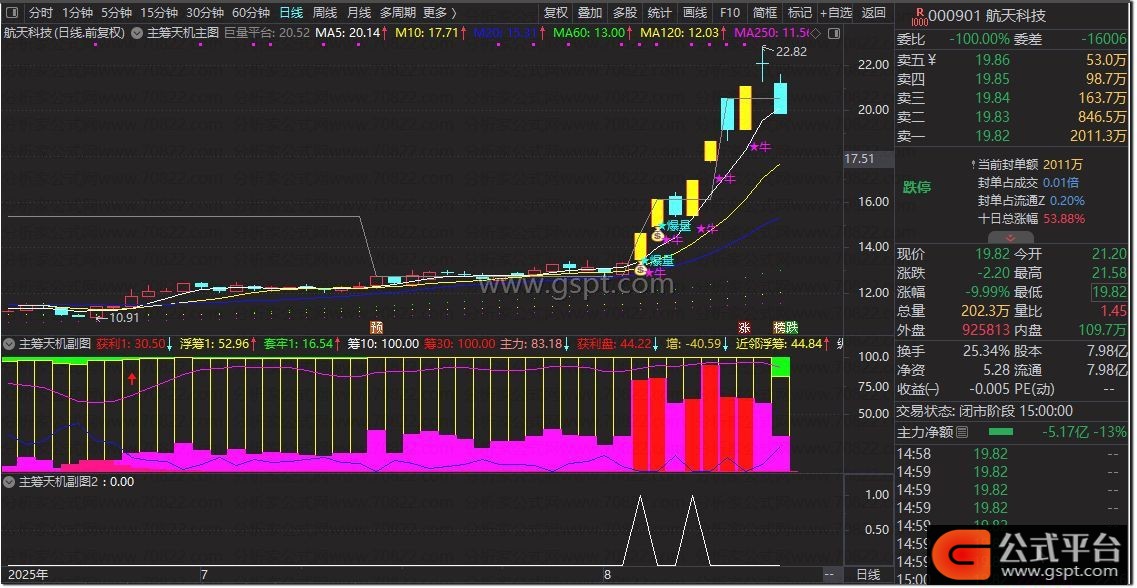Click the 返回 back button
Screen dimensions: 1137x588
click(x=874, y=13)
